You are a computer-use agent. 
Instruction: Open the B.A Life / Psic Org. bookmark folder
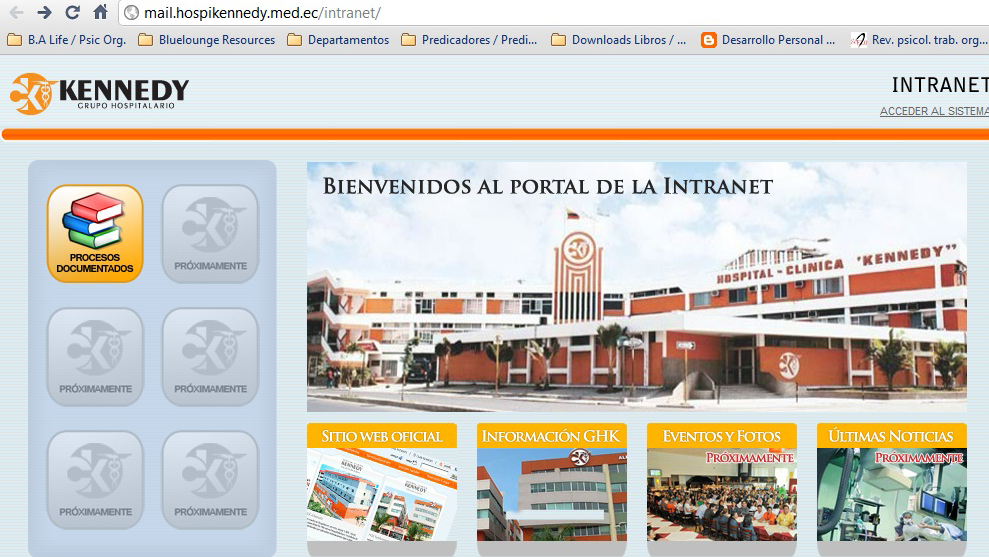coord(66,40)
